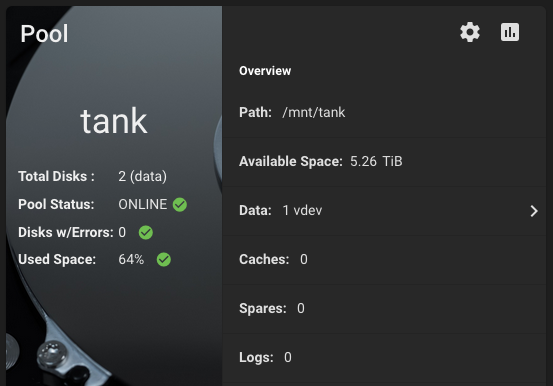Viewport: 553px width, 386px height.
Task: Click the Disks w/Errors label
Action: [x=66, y=233]
